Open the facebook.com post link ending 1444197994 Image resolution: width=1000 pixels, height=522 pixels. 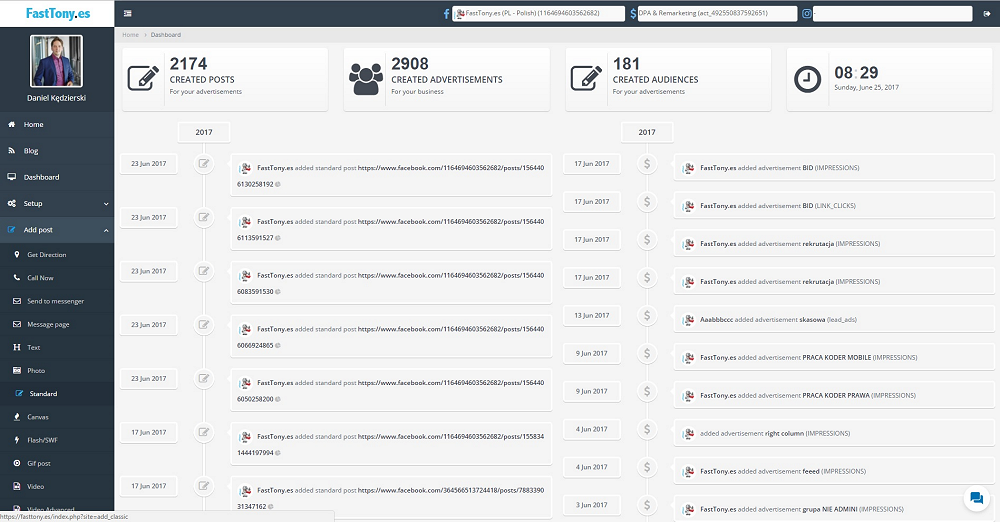click(x=390, y=444)
